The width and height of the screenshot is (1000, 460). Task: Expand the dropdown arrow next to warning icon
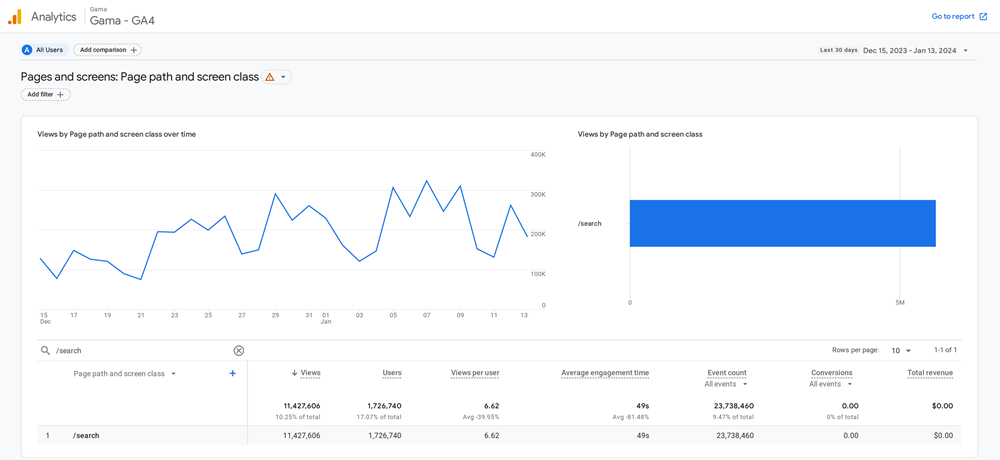pos(283,77)
